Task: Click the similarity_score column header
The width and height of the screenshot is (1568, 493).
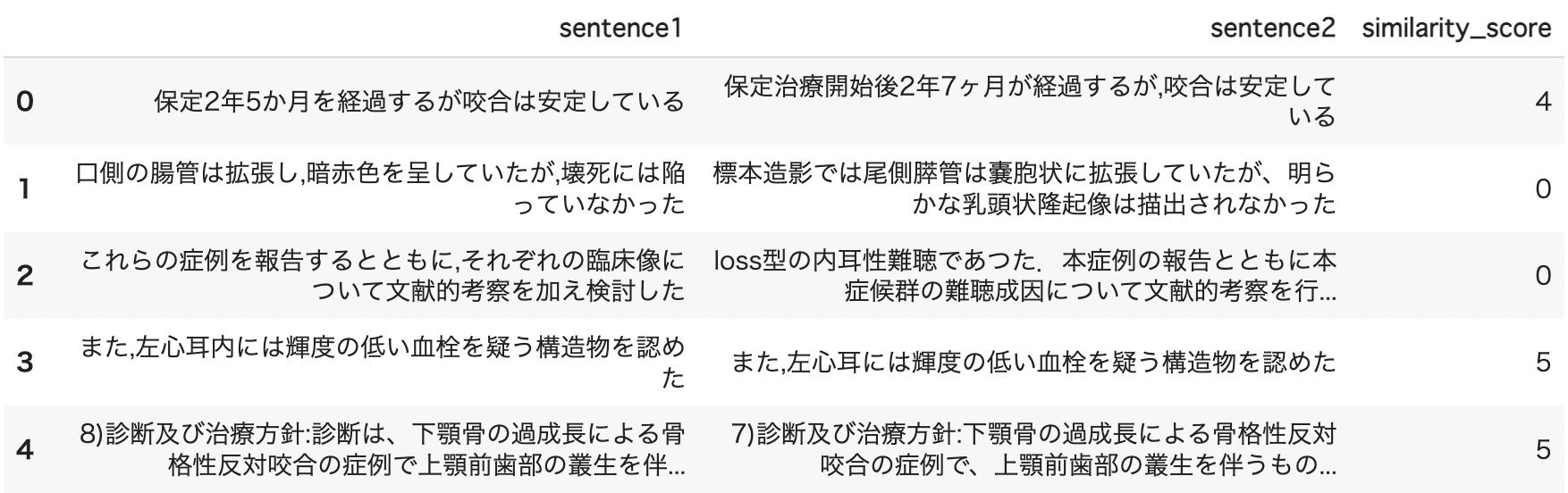Action: point(1456,29)
